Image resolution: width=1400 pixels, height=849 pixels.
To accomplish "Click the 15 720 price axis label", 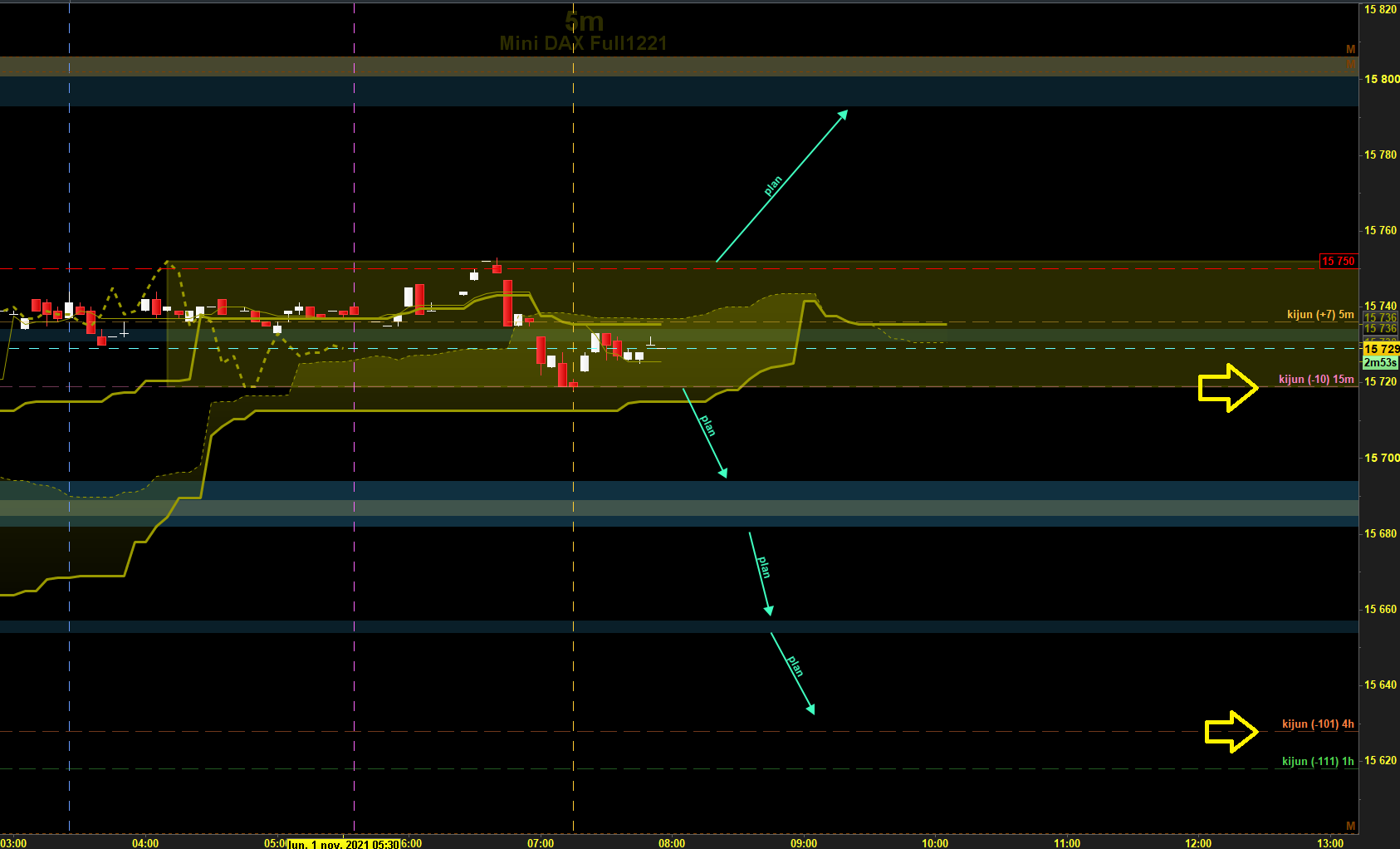I will pyautogui.click(x=1381, y=381).
